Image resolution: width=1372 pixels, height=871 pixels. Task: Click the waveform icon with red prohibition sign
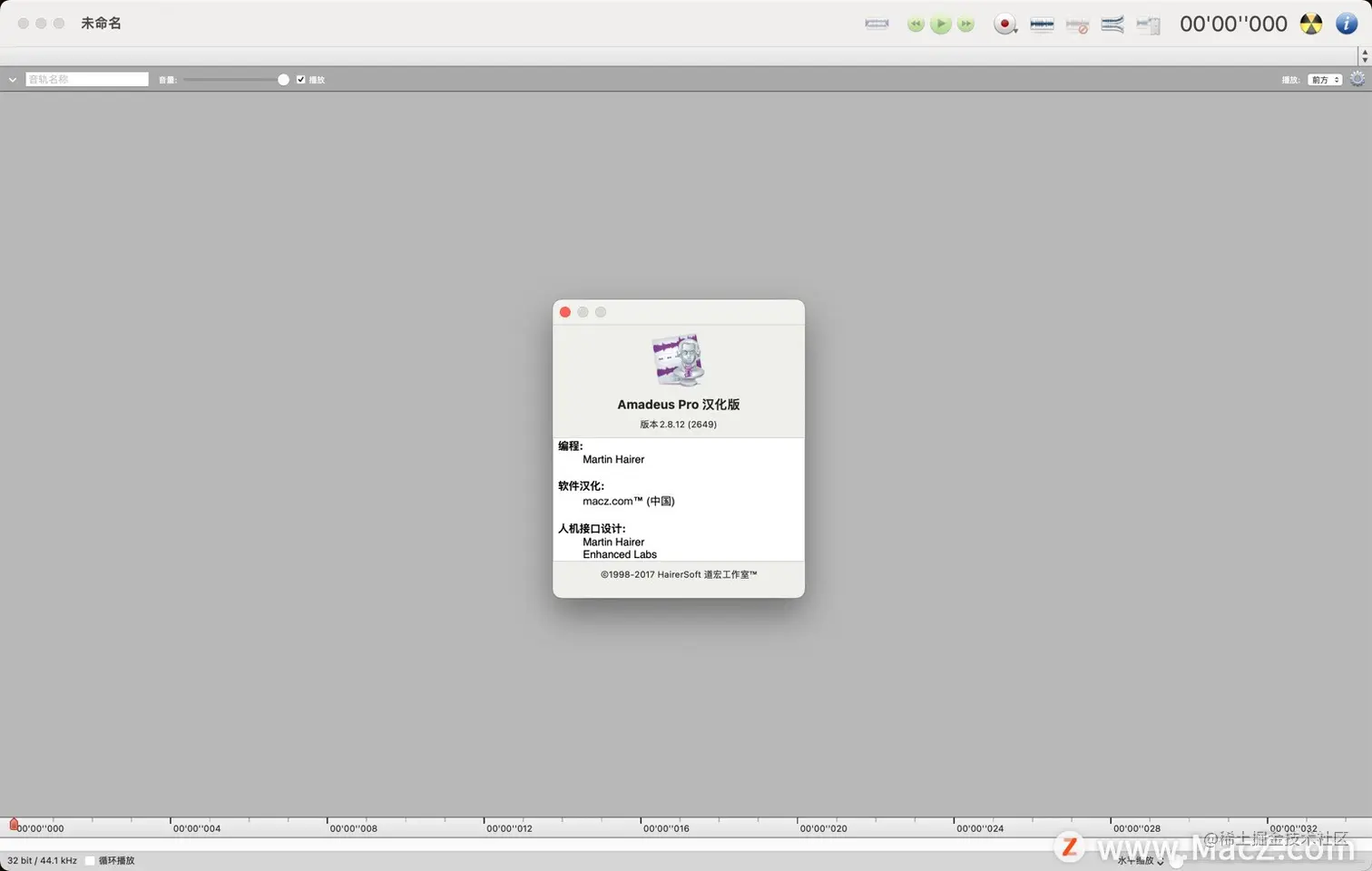point(1077,24)
